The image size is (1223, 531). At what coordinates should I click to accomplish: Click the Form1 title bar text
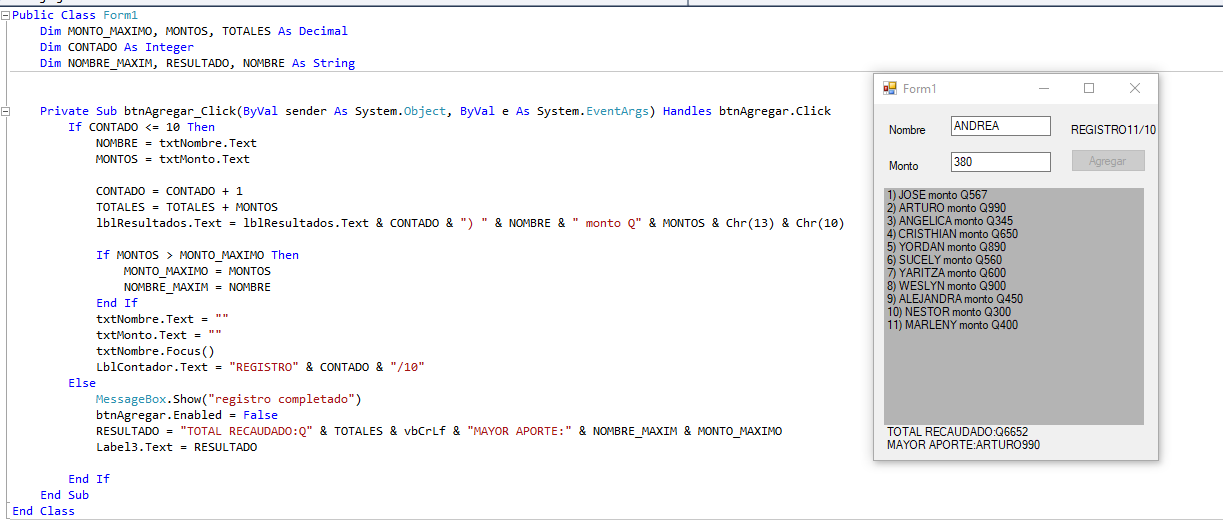point(920,89)
